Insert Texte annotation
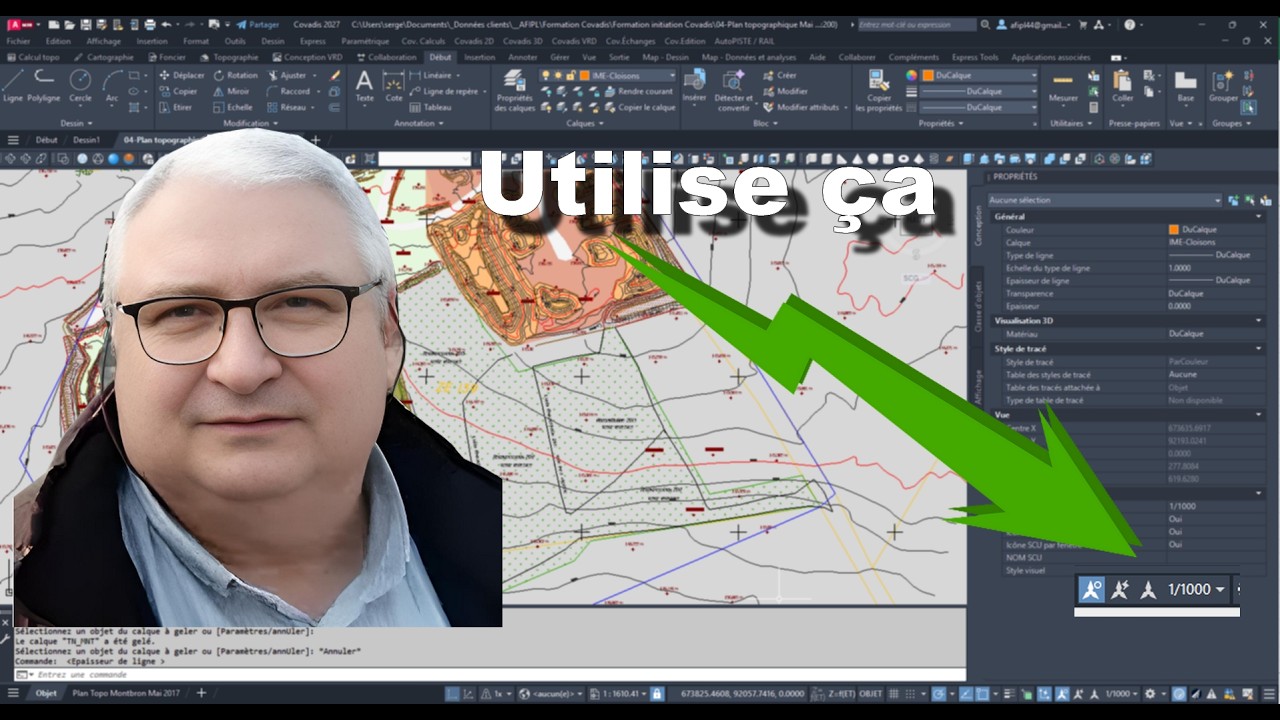The image size is (1280, 720). tap(364, 87)
